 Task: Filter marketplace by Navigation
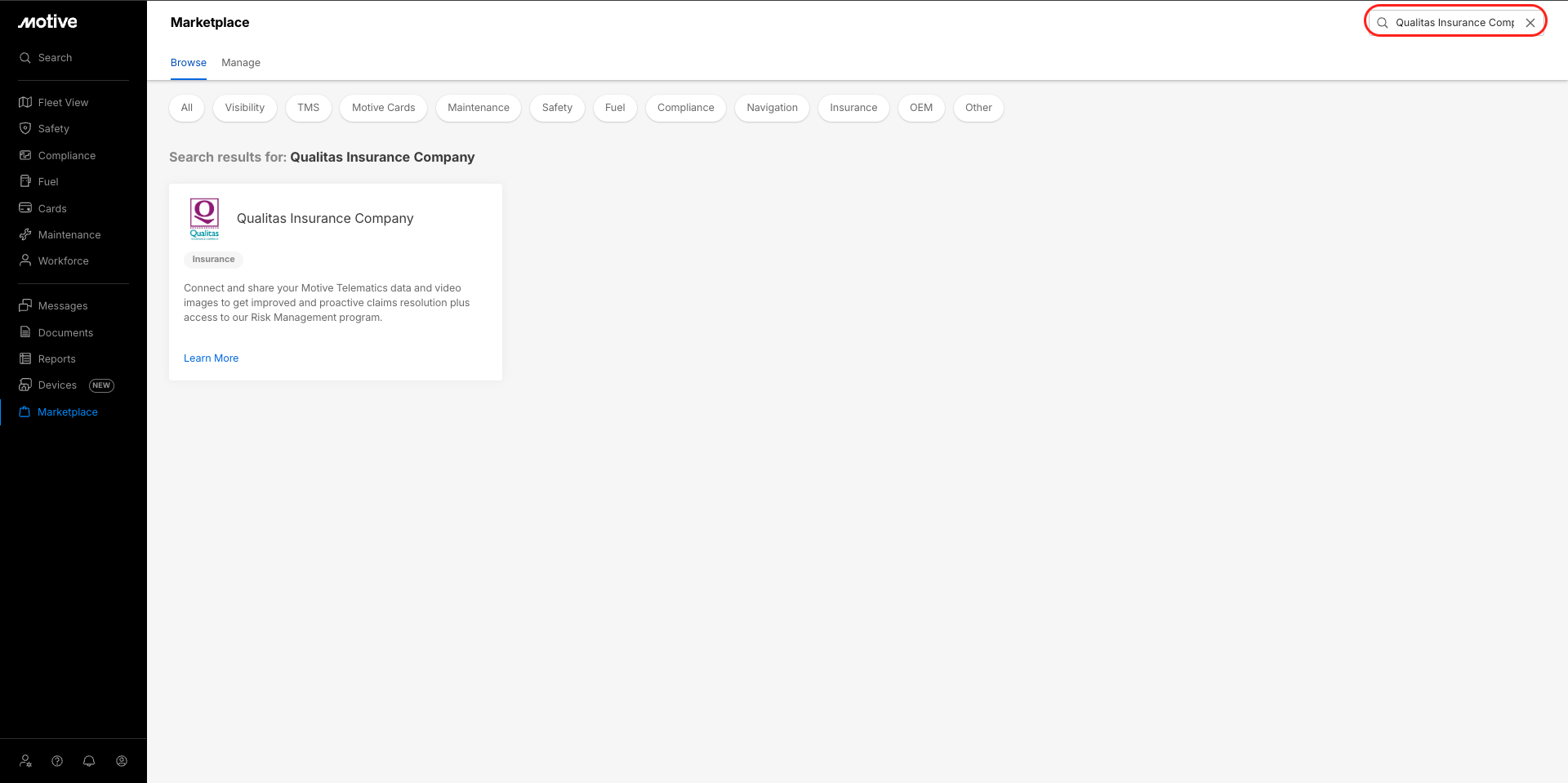(773, 108)
